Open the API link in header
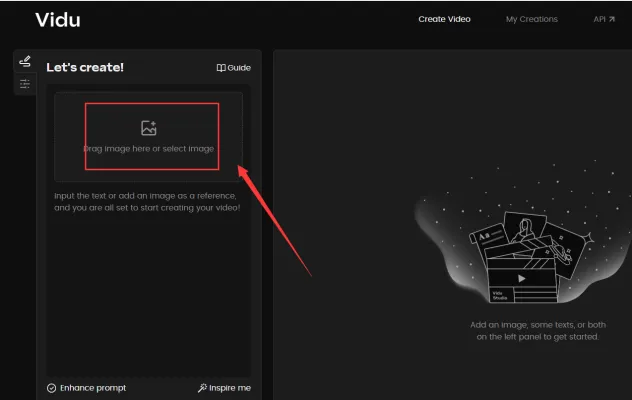The height and width of the screenshot is (400, 632). pyautogui.click(x=599, y=19)
